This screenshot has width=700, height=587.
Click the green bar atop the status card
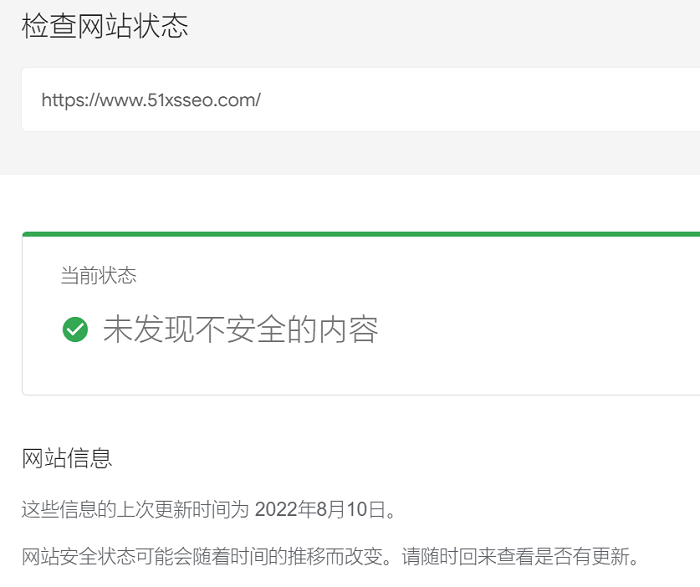coord(361,234)
